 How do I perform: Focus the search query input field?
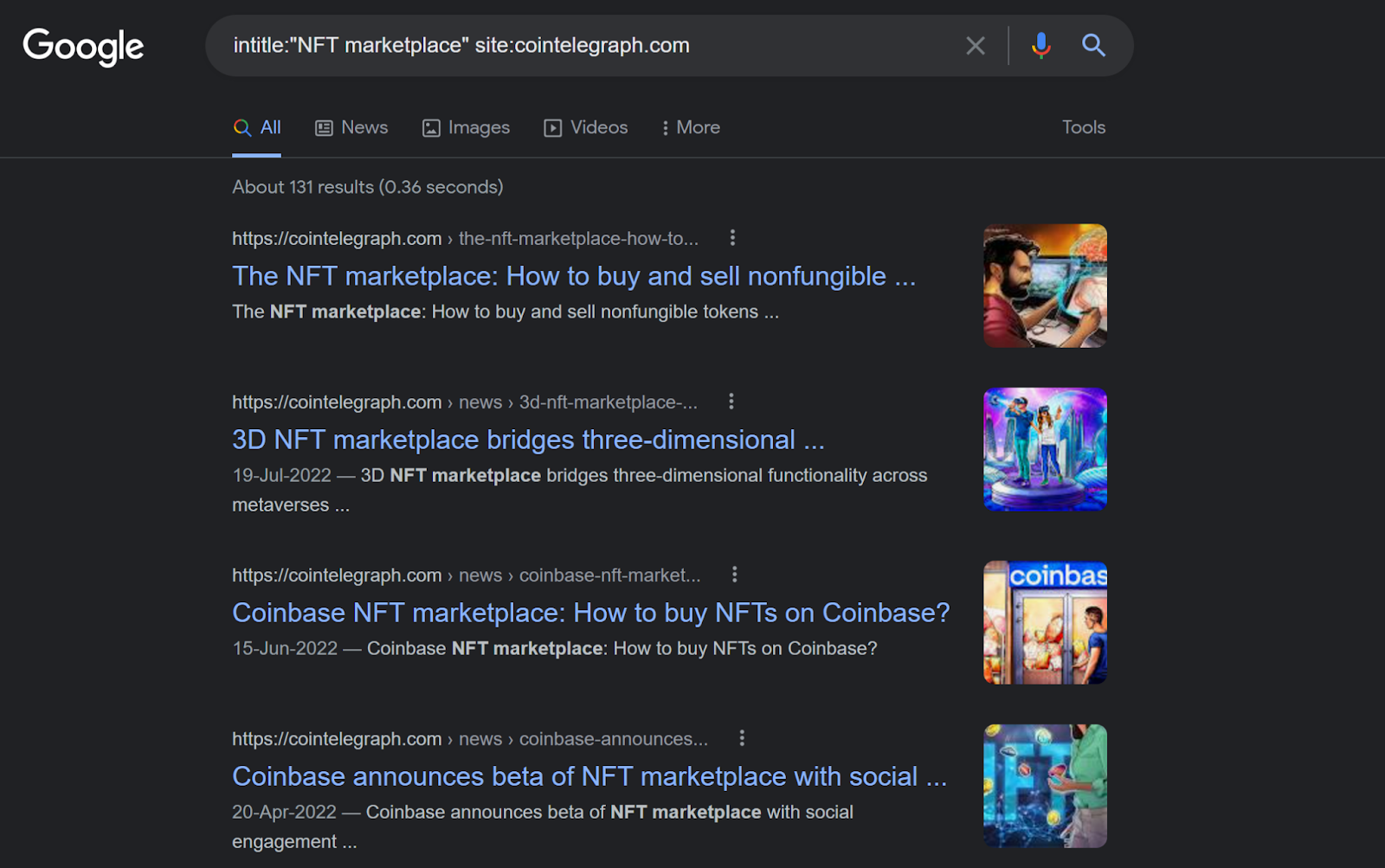[x=589, y=46]
